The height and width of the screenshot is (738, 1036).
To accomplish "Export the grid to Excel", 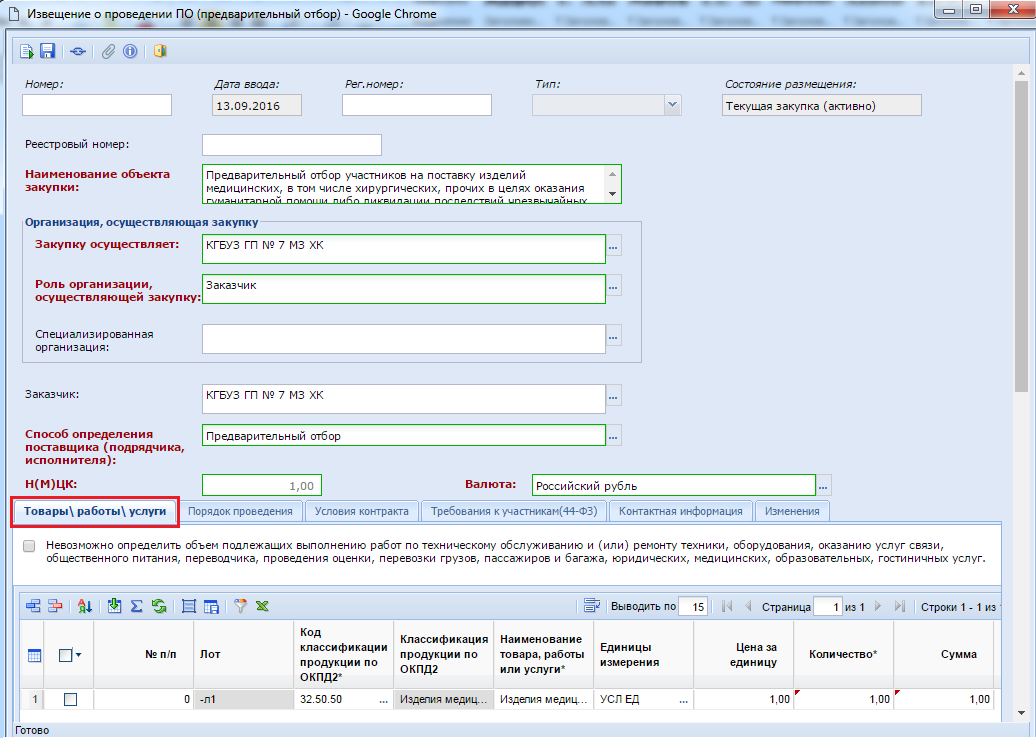I will click(262, 606).
